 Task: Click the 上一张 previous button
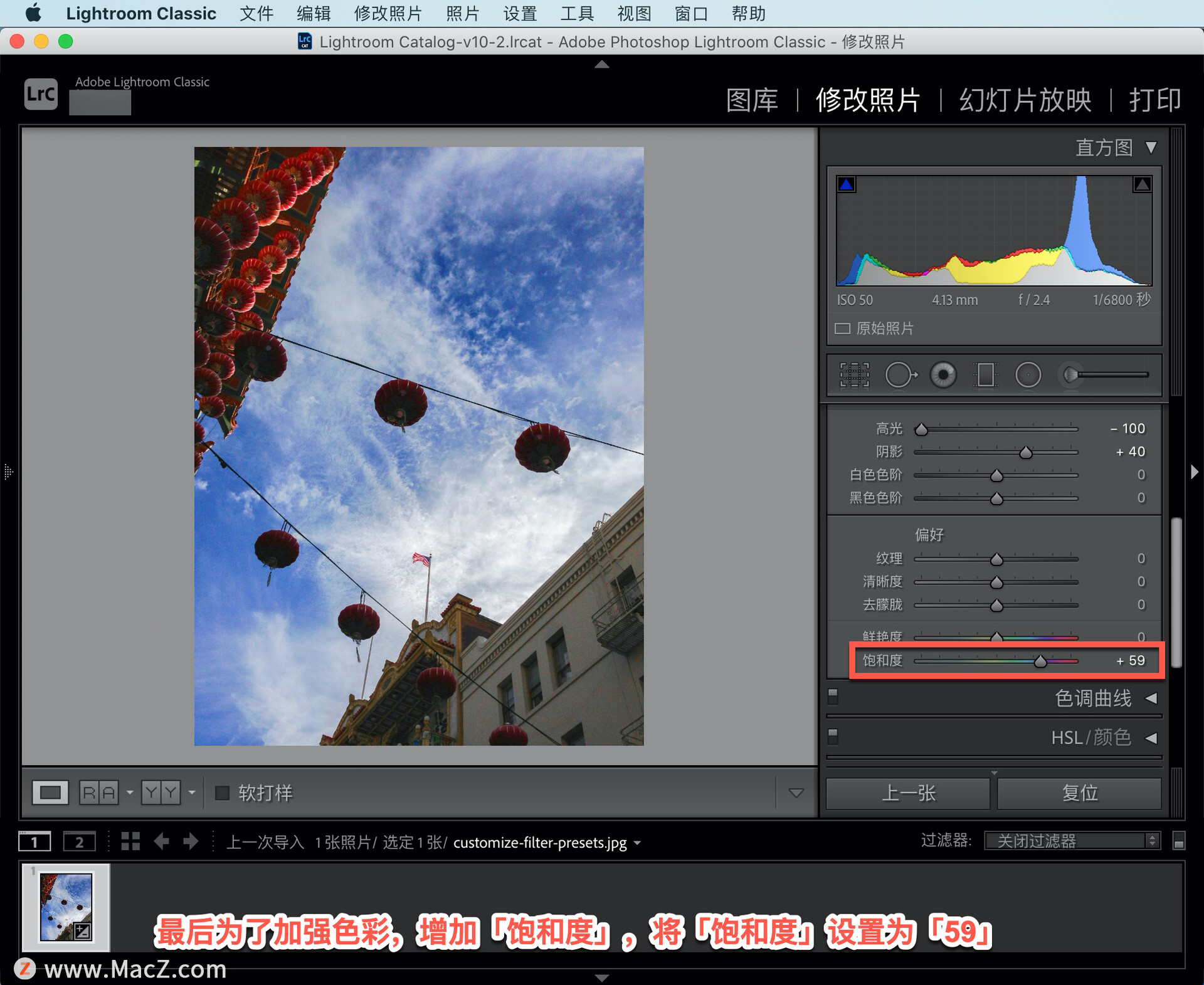click(x=908, y=793)
